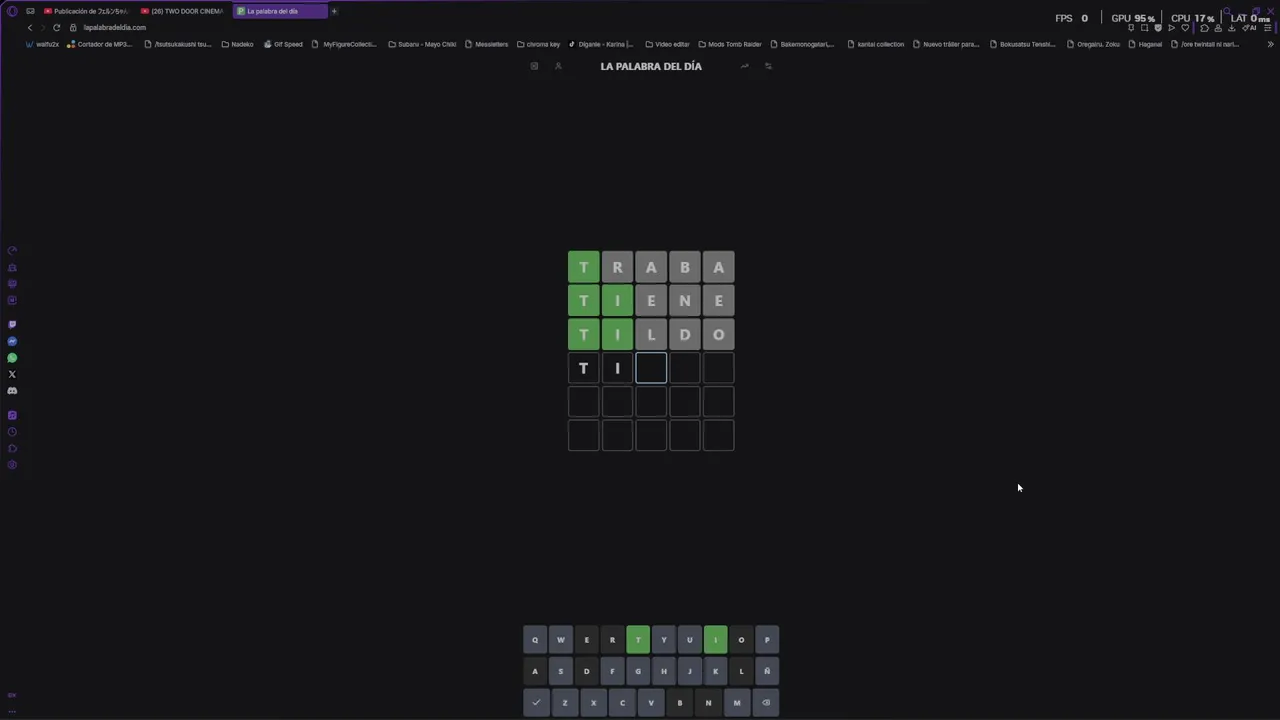
Task: Open the easy setup menu icon
Action: pyautogui.click(x=1268, y=28)
